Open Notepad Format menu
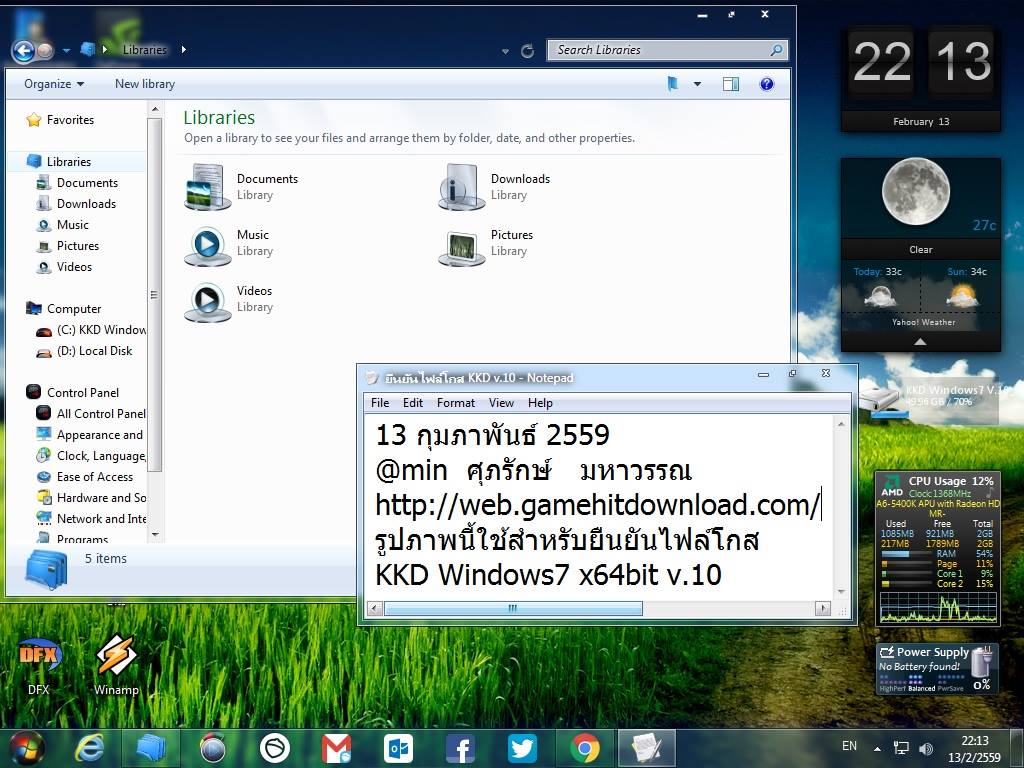Screen dimensions: 1024x768 click(455, 403)
